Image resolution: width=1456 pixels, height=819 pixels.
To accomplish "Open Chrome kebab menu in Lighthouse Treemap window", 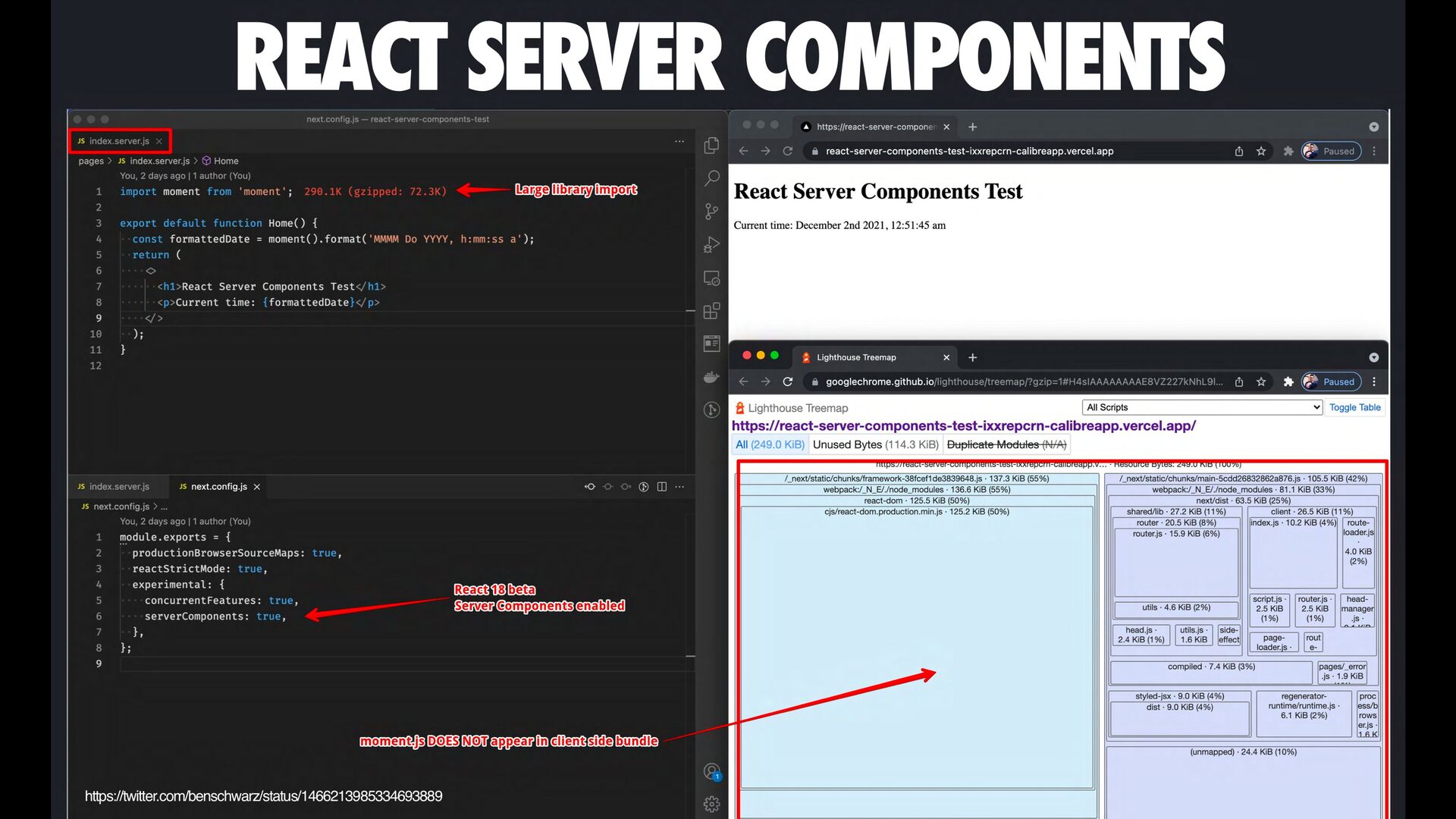I will point(1374,381).
